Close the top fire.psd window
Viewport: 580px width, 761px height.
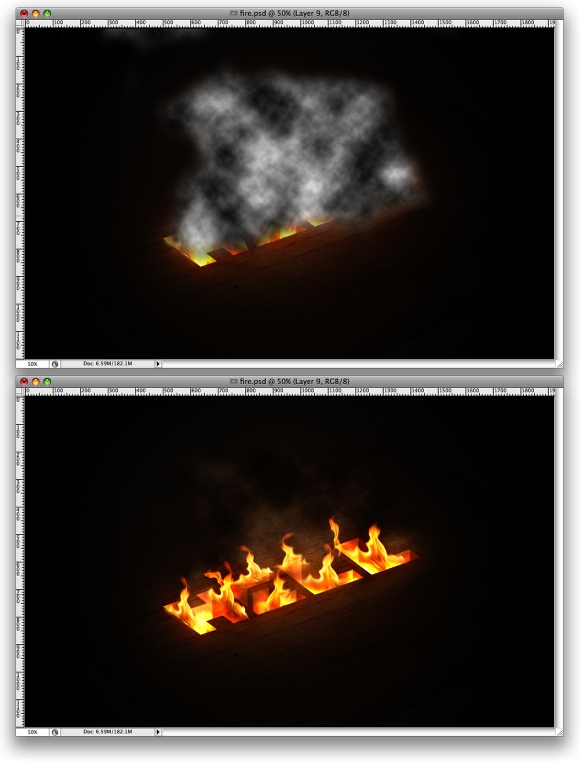coord(24,14)
